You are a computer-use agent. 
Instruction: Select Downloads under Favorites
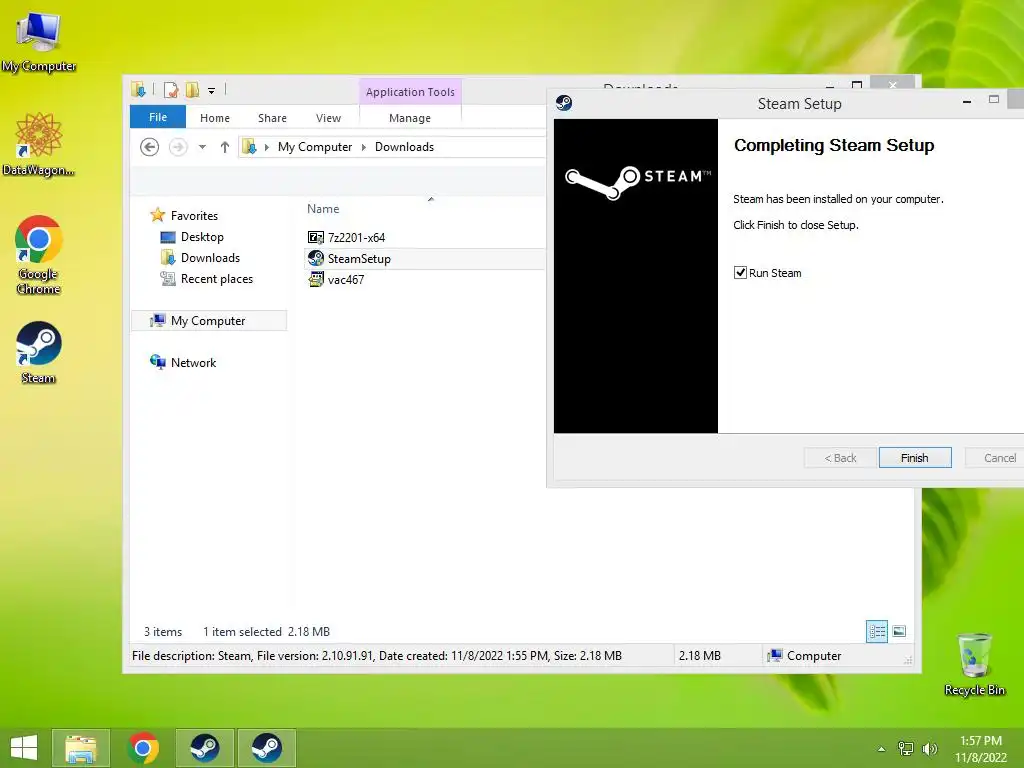[210, 257]
